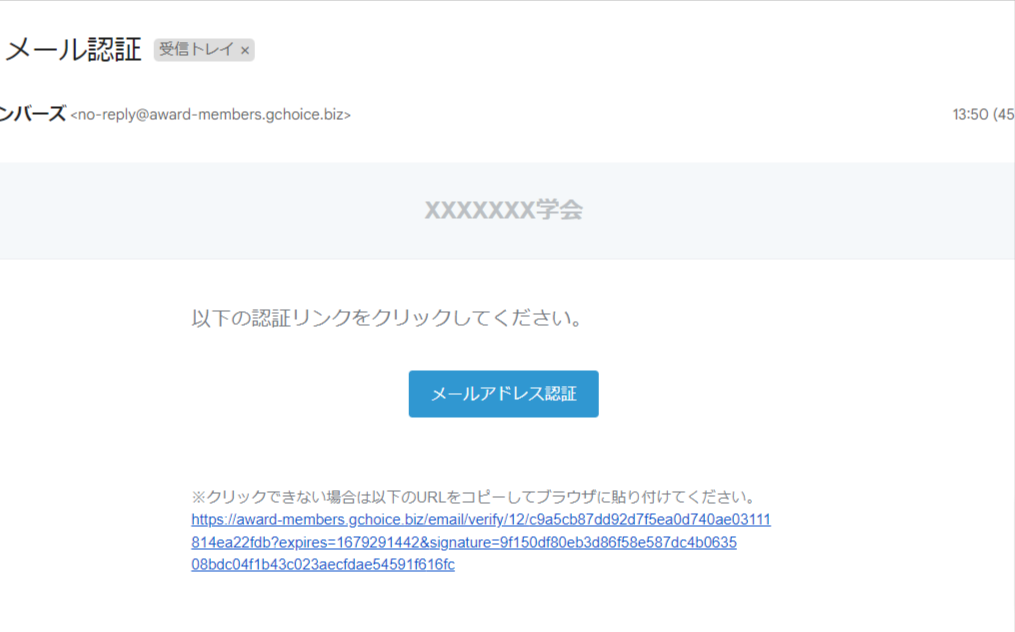Remove the 受信トレイ label with its x

[245, 51]
